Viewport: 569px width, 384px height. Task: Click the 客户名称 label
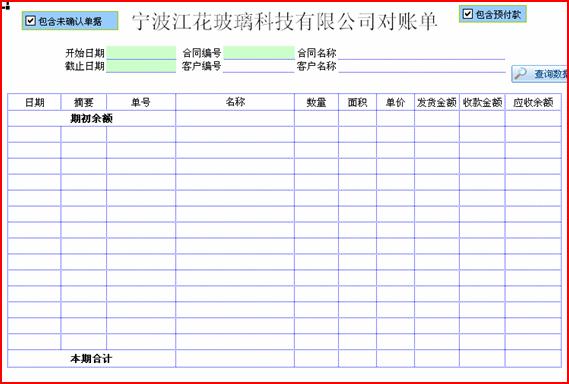pyautogui.click(x=317, y=66)
